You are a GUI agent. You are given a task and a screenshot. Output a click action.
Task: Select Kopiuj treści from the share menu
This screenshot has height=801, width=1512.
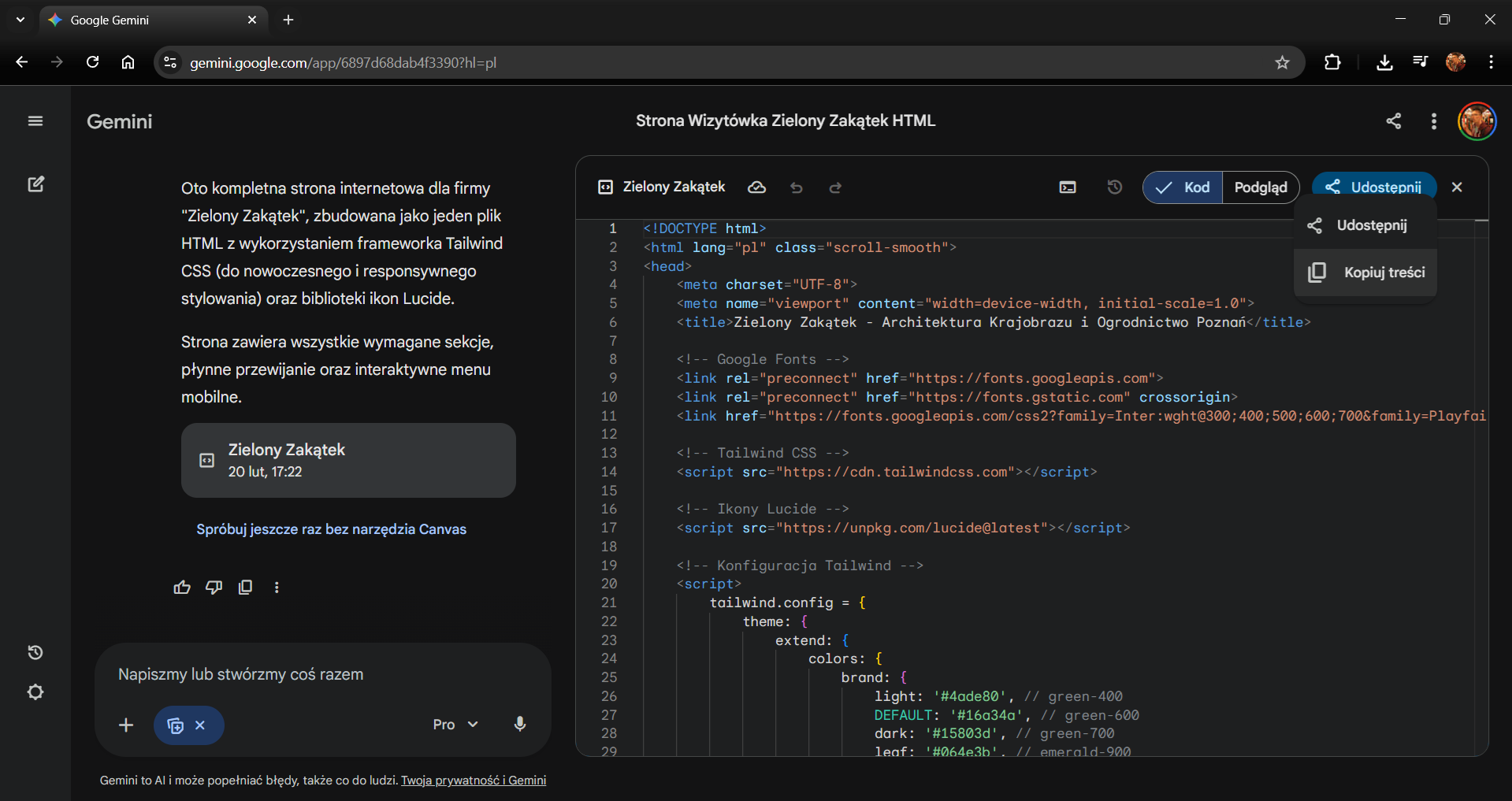click(x=1366, y=273)
